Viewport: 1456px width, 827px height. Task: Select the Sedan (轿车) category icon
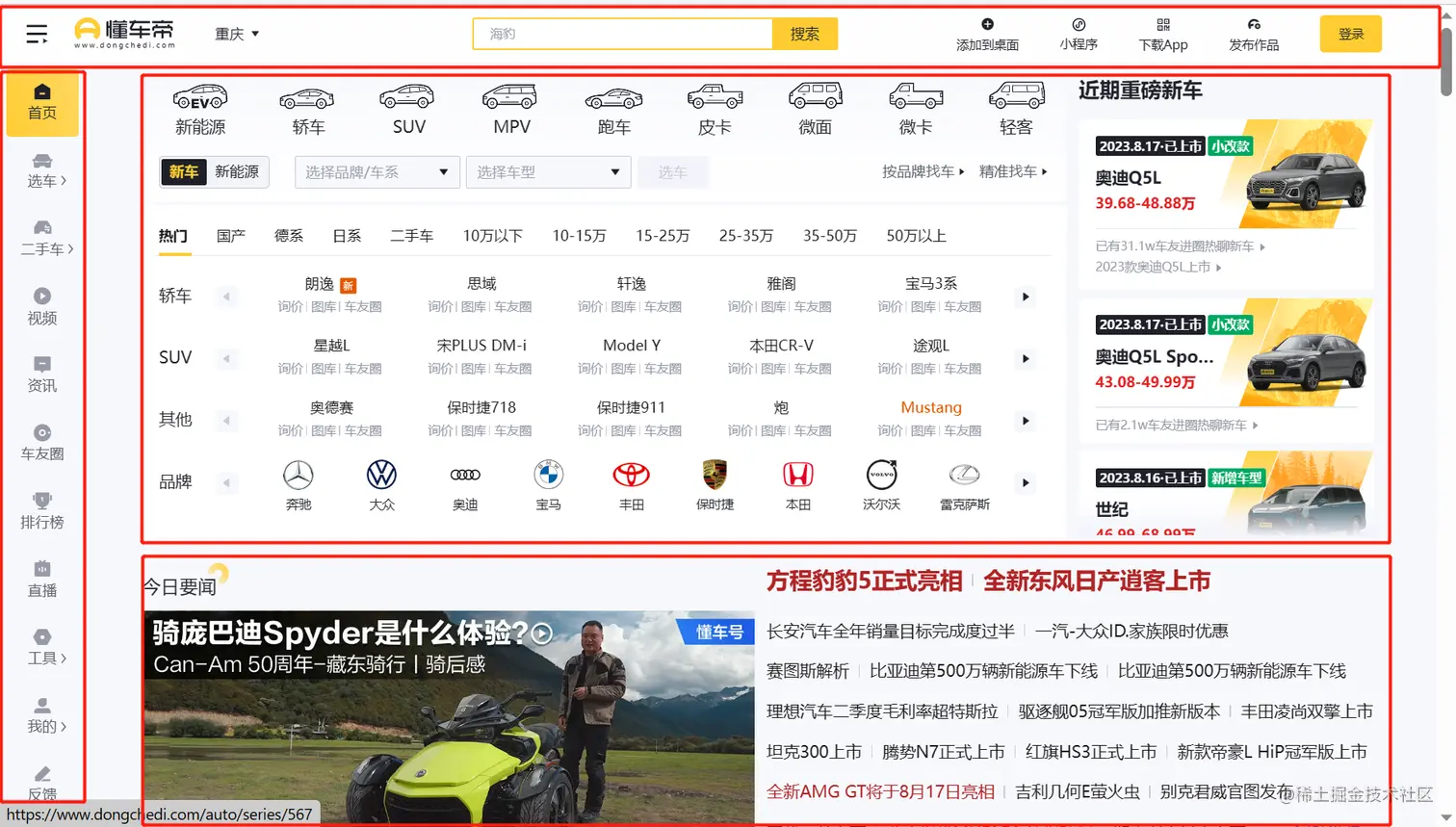pos(308,97)
